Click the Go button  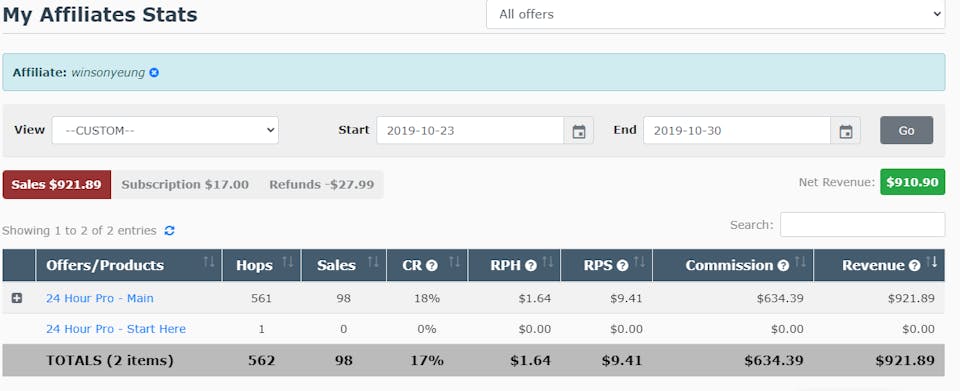point(907,130)
